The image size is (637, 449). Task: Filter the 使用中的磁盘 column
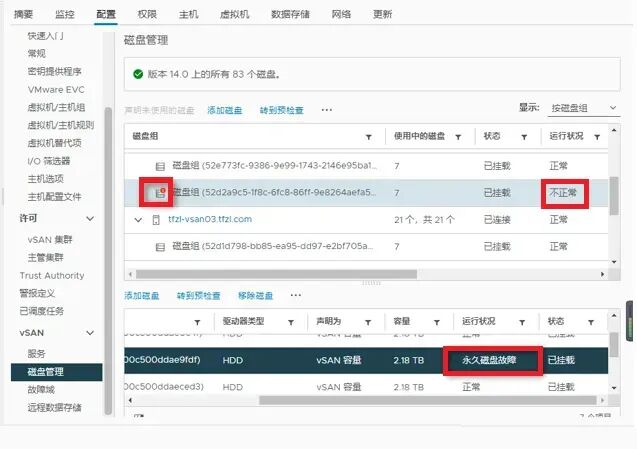pyautogui.click(x=458, y=137)
